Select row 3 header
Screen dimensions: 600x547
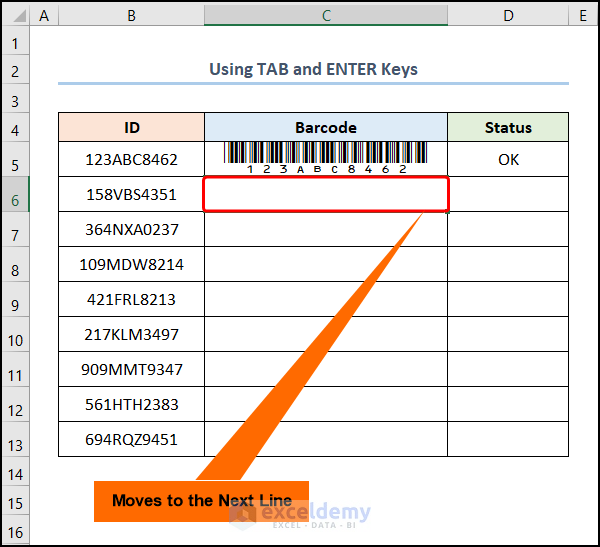[15, 98]
